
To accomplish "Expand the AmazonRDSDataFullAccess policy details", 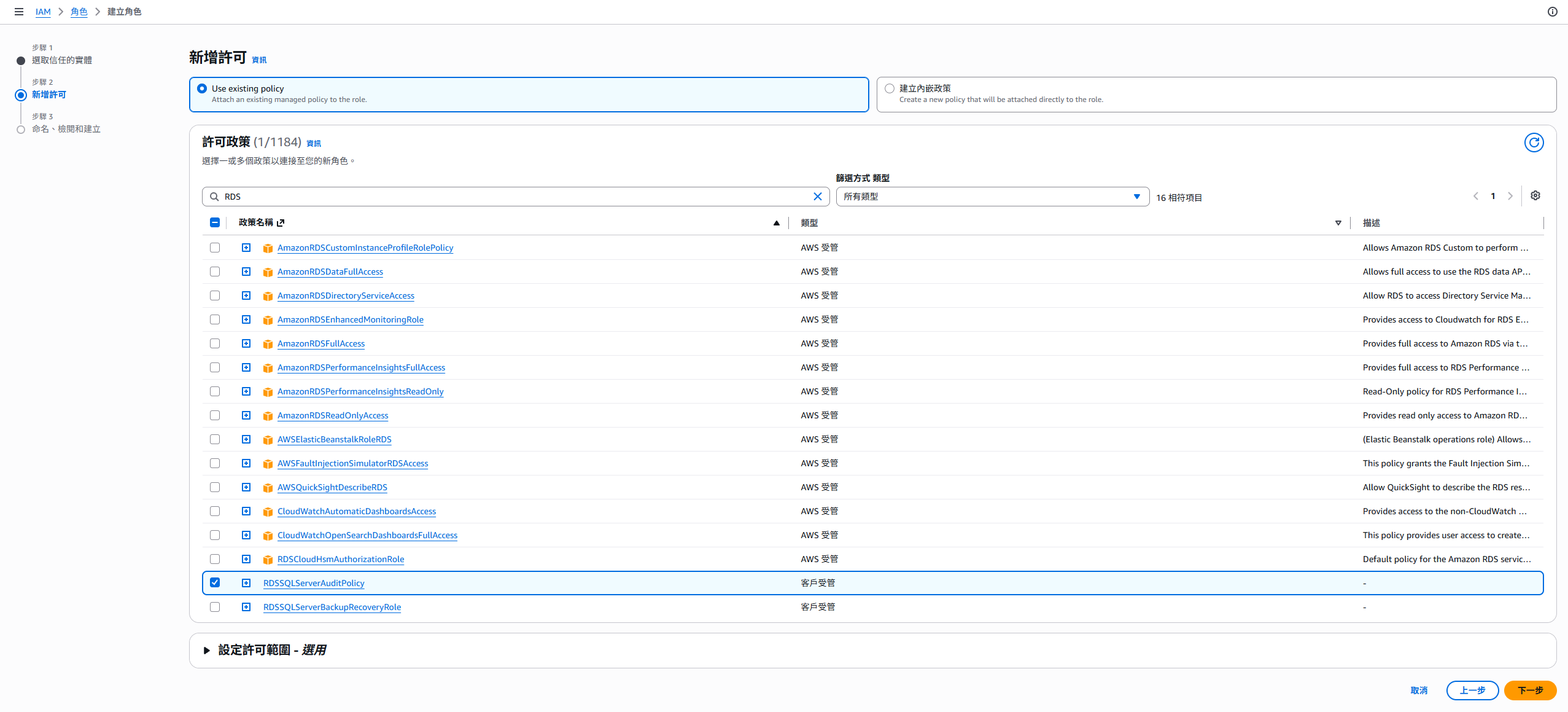I will pos(246,272).
